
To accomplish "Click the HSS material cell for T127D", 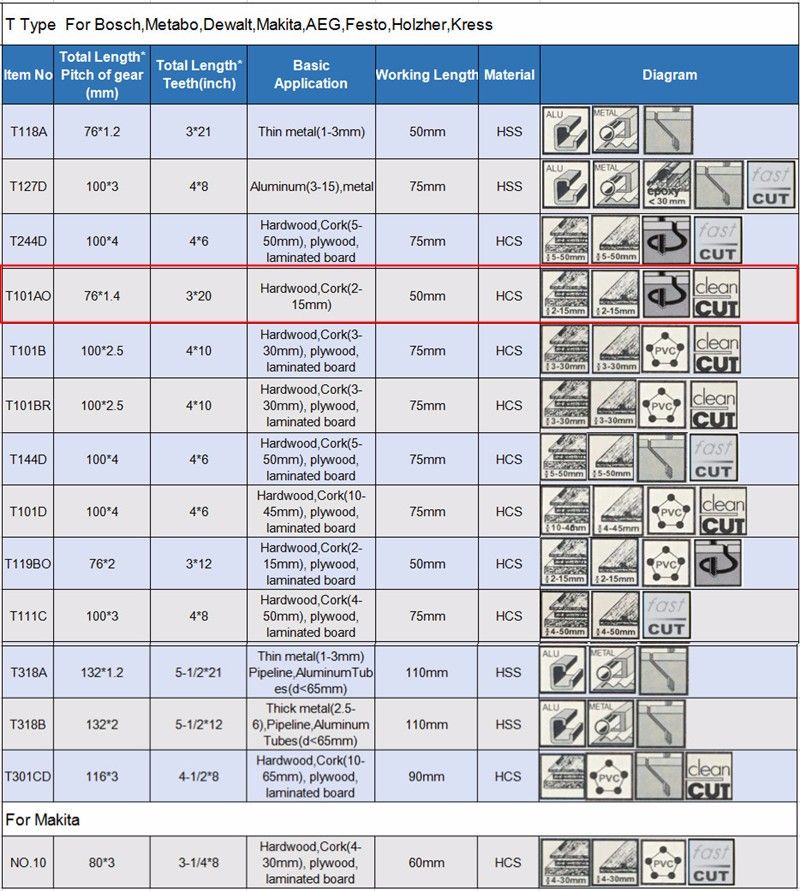I will (x=509, y=186).
